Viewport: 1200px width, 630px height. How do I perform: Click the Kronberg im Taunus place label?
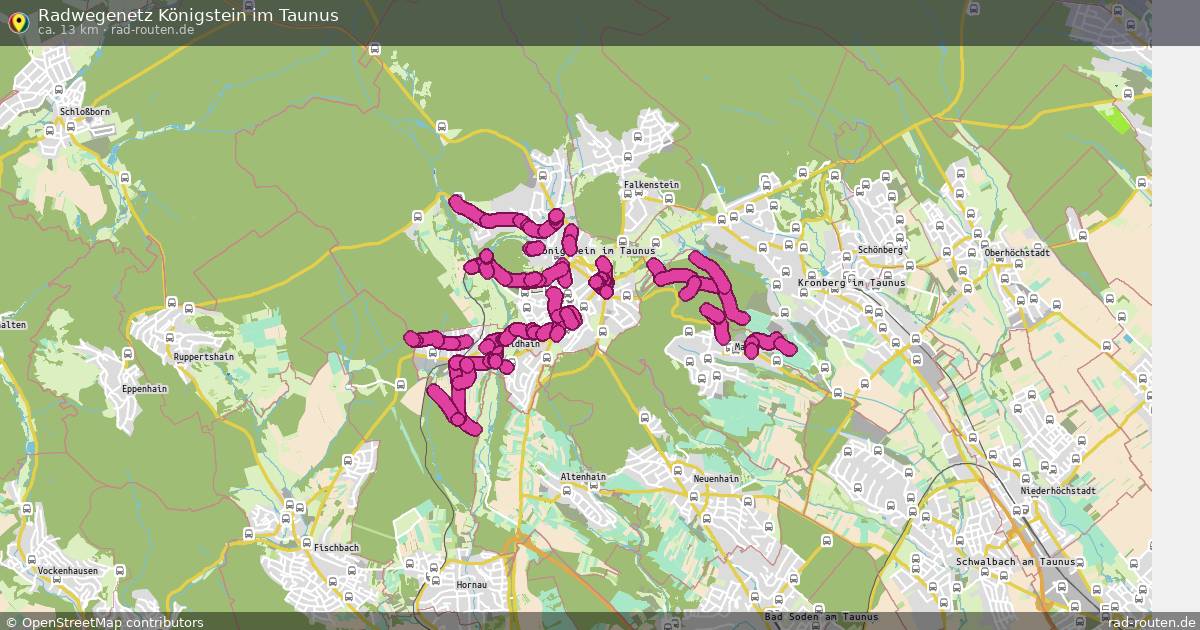pyautogui.click(x=850, y=284)
